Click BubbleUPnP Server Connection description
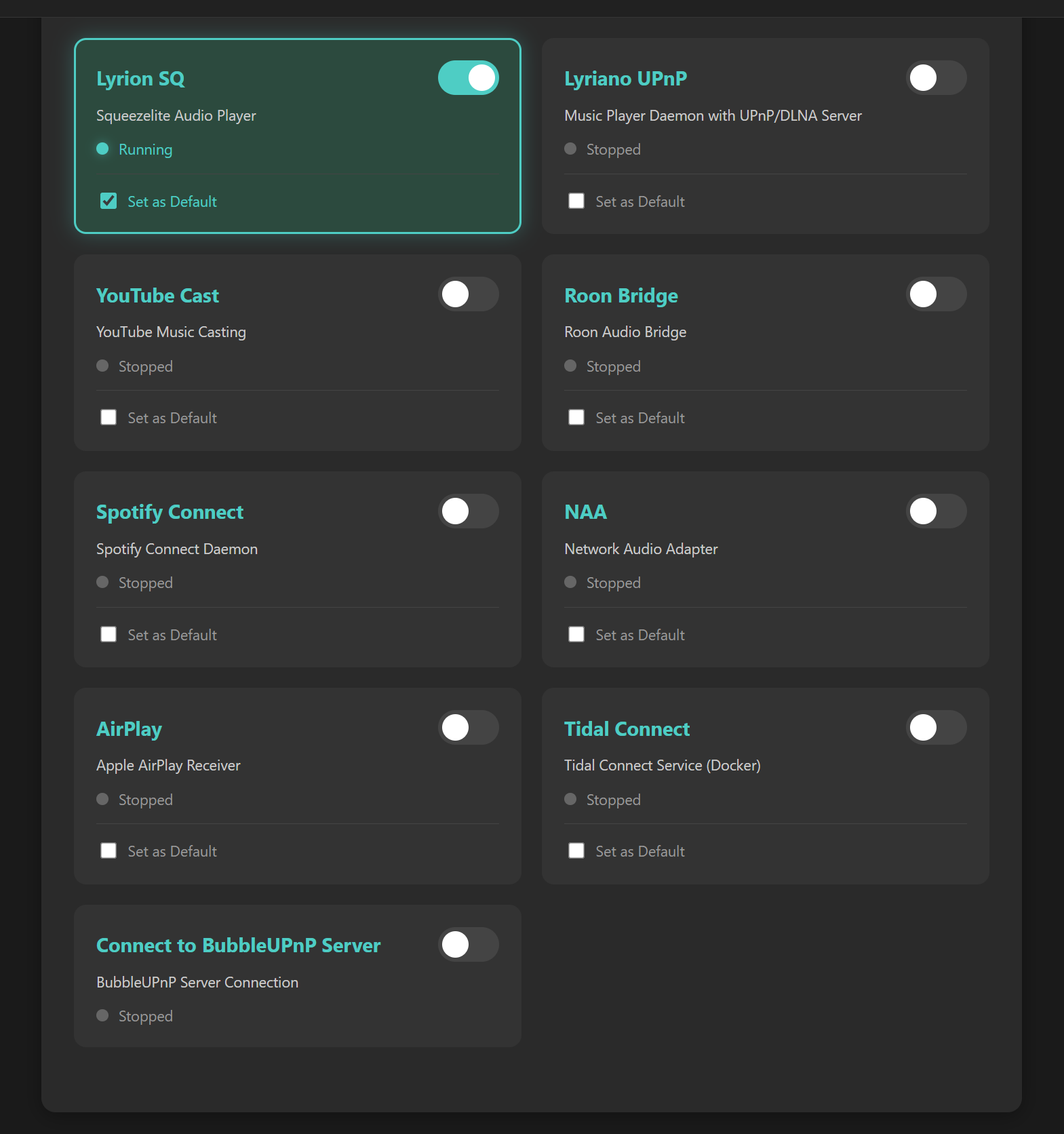 tap(197, 983)
